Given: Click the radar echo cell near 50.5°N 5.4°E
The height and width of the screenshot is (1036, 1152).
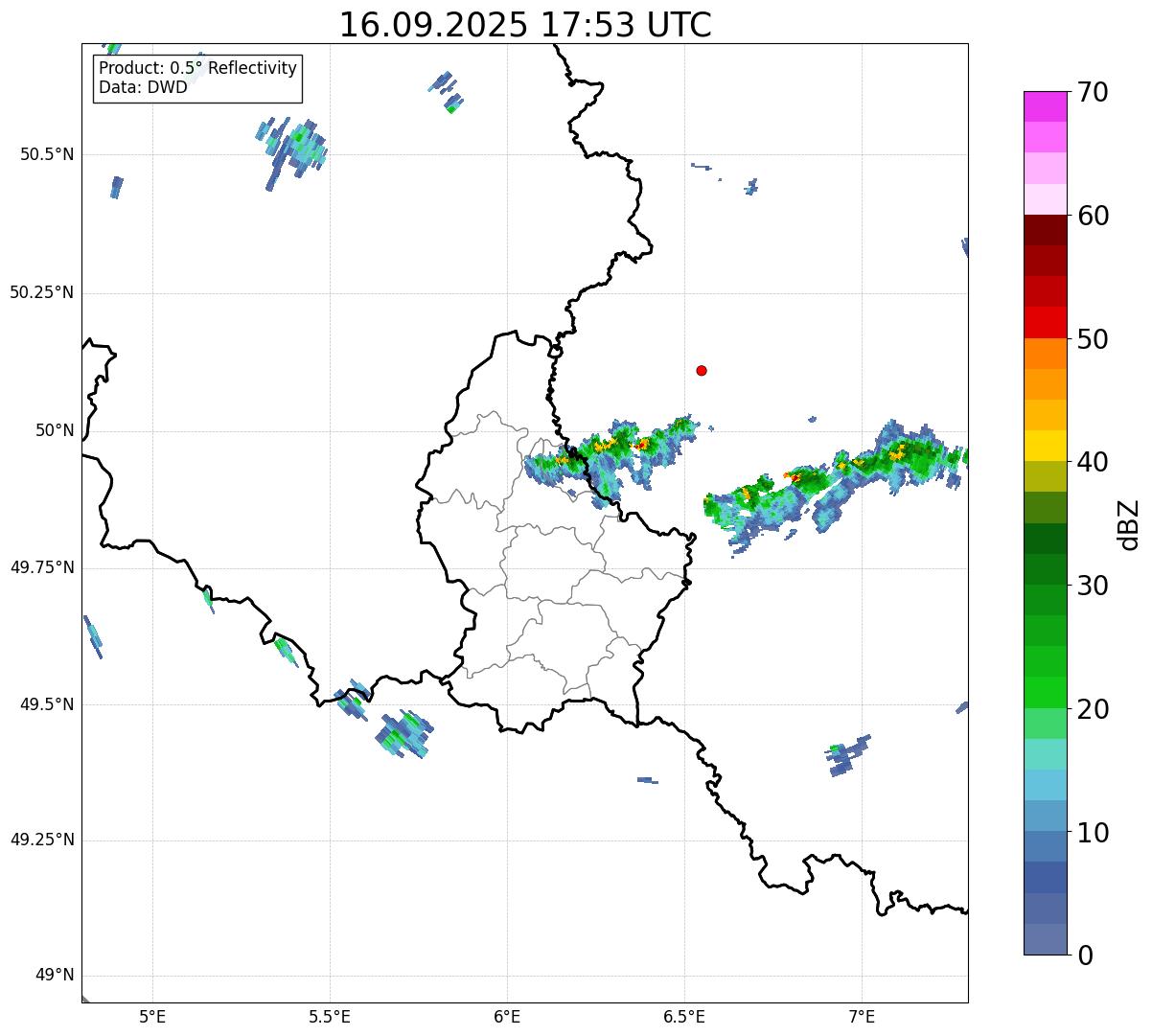Looking at the screenshot, I should tap(292, 151).
